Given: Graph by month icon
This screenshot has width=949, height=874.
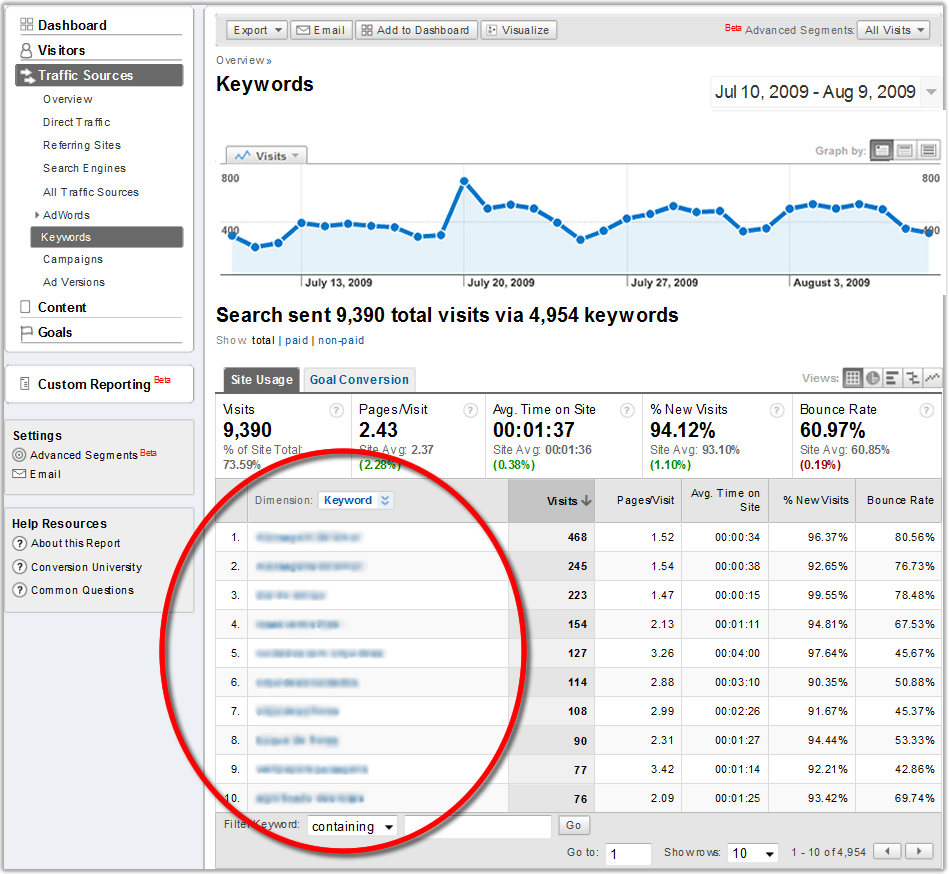Looking at the screenshot, I should (929, 151).
